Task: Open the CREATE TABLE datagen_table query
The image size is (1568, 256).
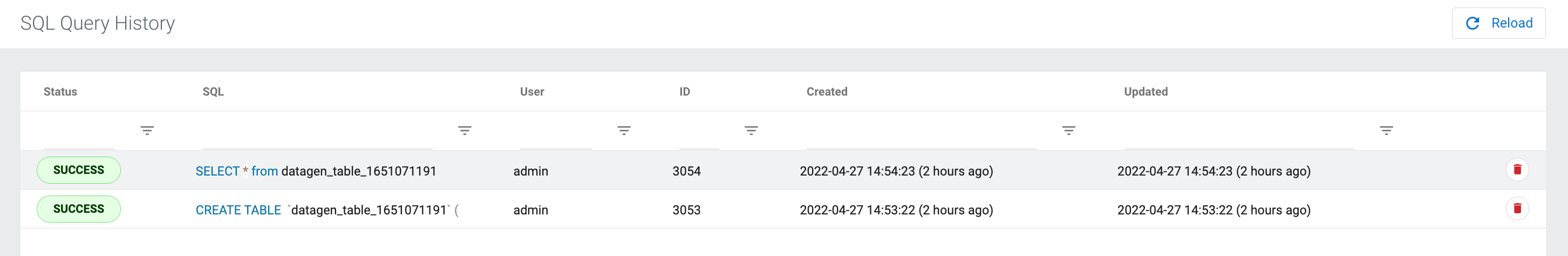Action: [327, 210]
